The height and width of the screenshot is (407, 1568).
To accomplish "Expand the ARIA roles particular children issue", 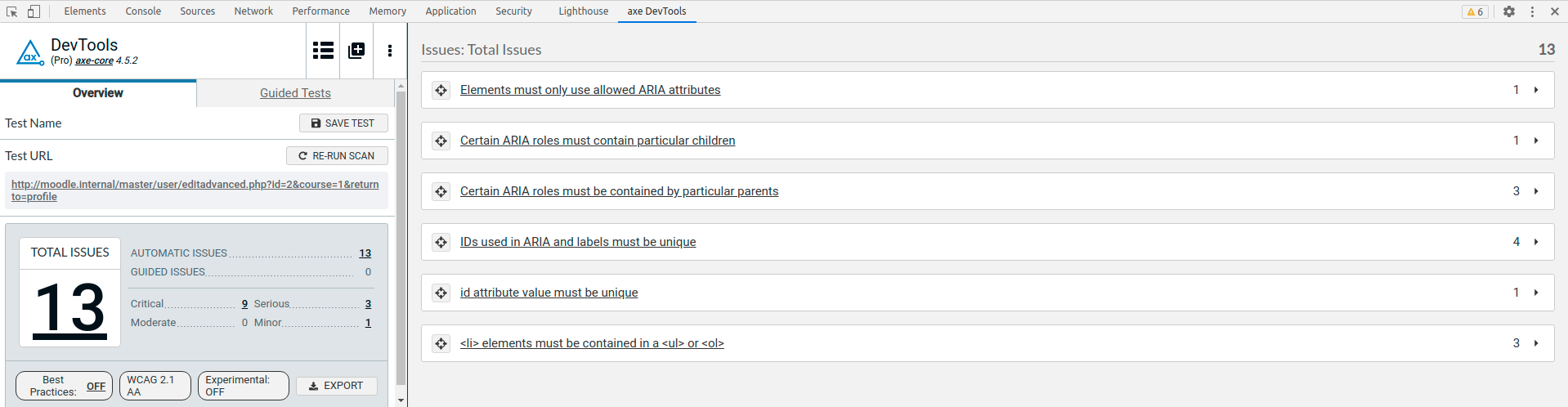I will pos(1536,141).
